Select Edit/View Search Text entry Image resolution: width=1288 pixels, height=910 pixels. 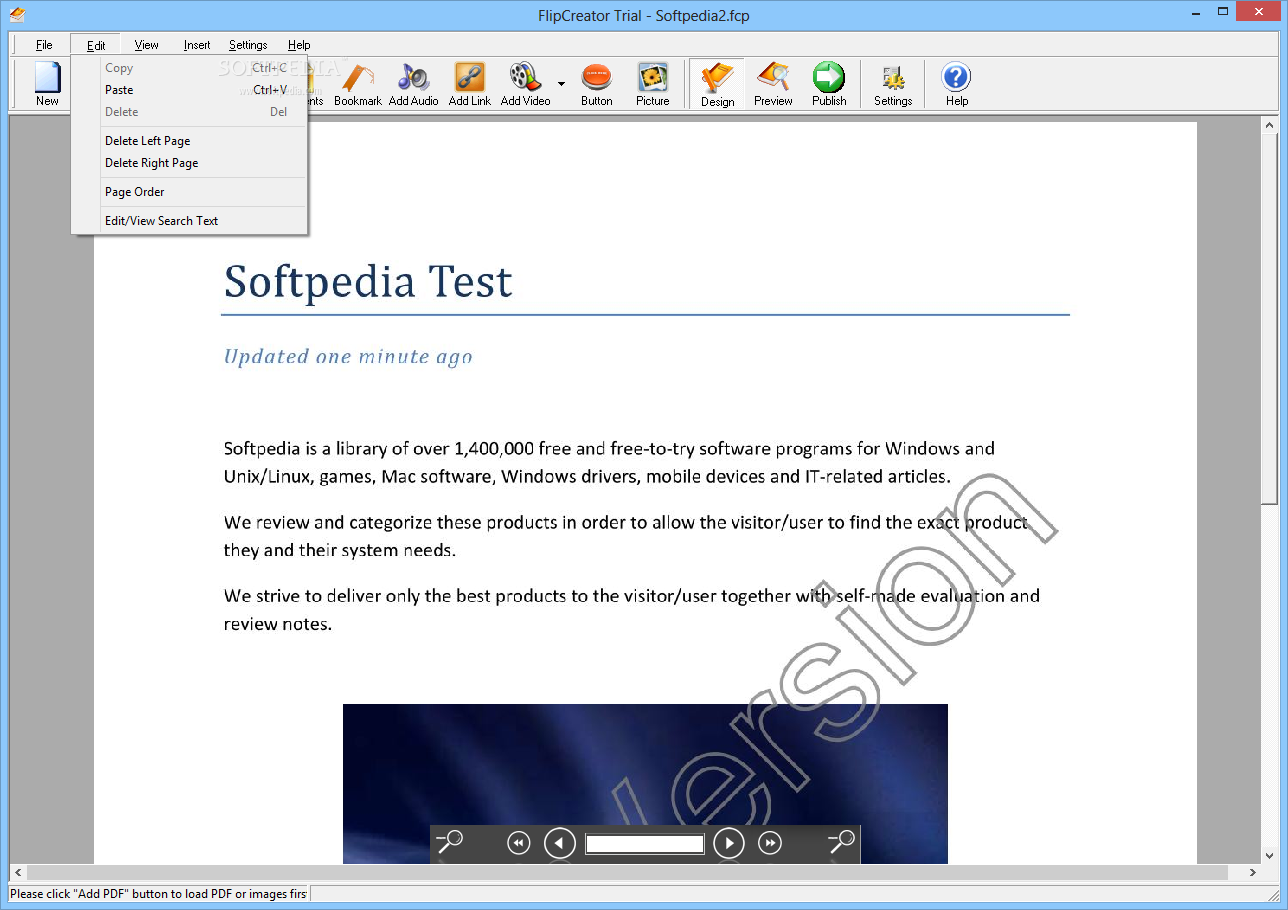click(x=189, y=221)
